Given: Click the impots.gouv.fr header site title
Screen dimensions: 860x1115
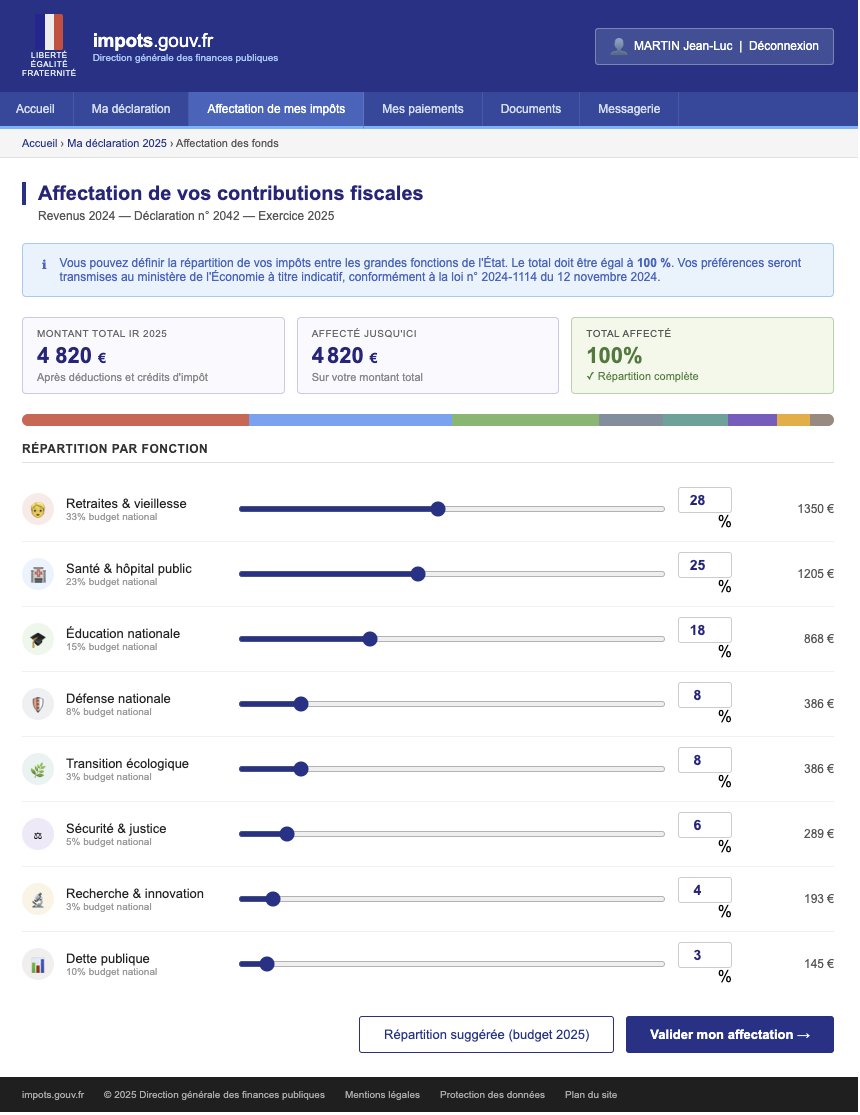Looking at the screenshot, I should coord(153,41).
